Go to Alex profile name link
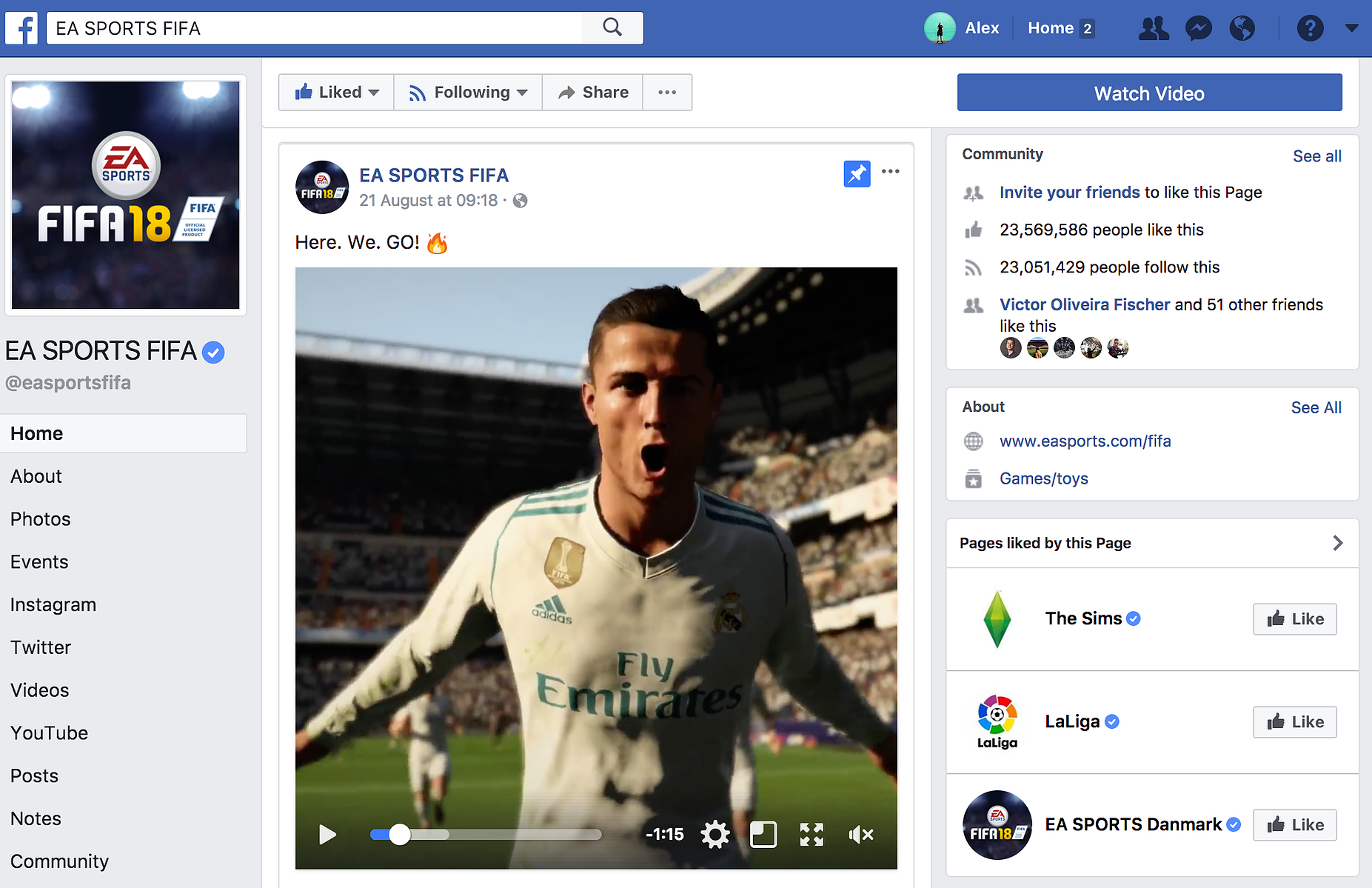1372x888 pixels. point(982,28)
